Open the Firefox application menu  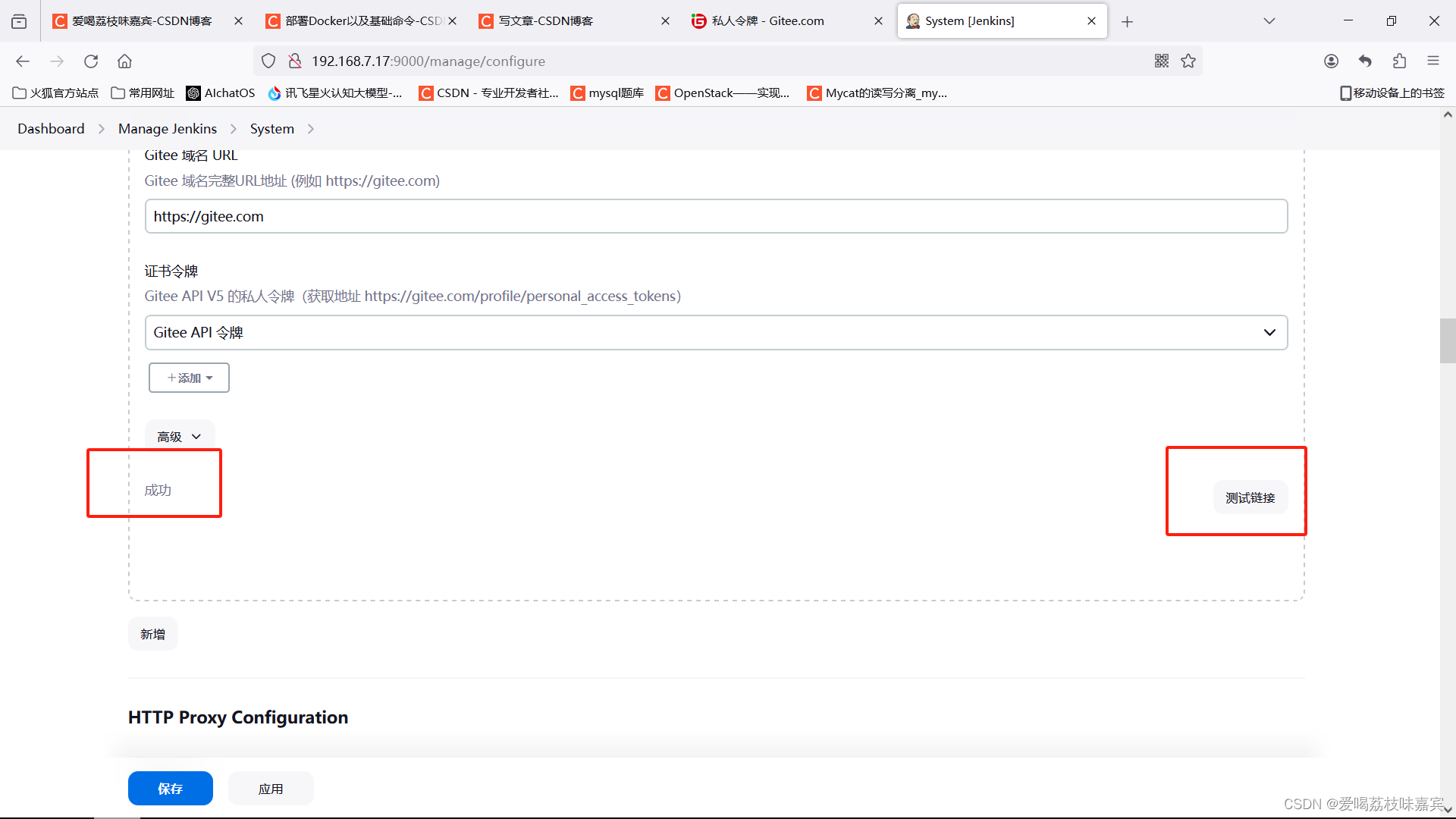pyautogui.click(x=1433, y=61)
